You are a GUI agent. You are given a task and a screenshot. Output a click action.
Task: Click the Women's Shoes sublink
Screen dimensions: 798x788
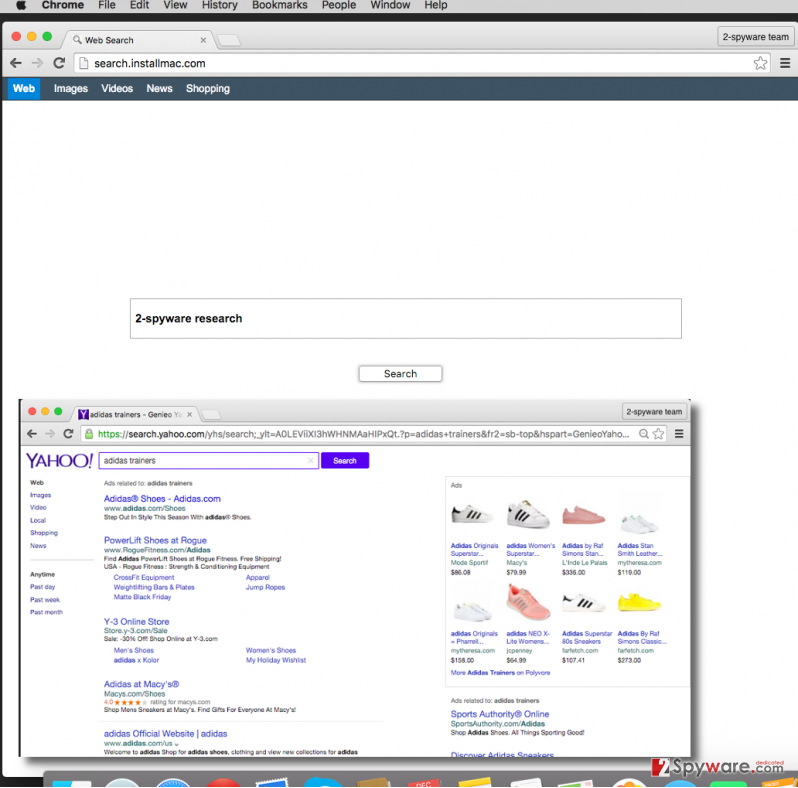271,650
